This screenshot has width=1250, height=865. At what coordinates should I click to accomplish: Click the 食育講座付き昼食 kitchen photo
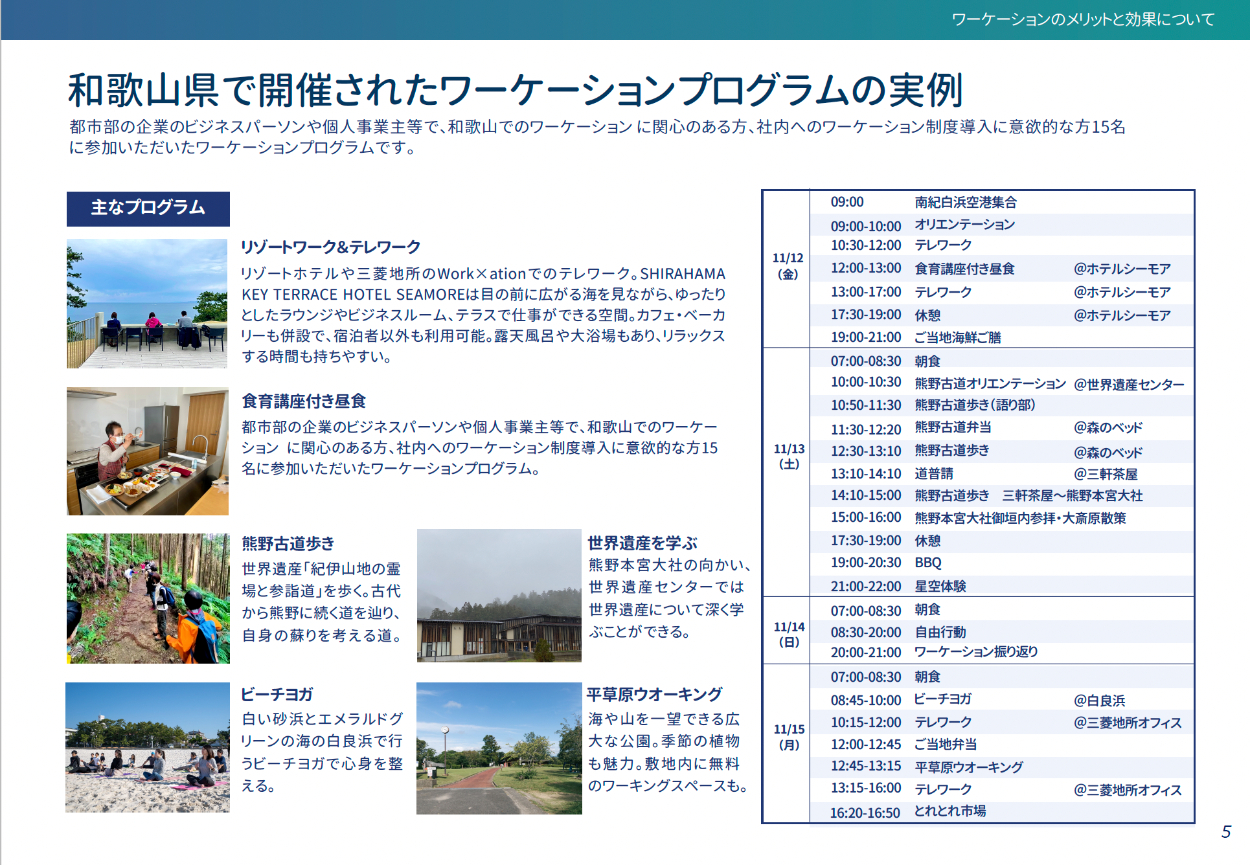147,451
